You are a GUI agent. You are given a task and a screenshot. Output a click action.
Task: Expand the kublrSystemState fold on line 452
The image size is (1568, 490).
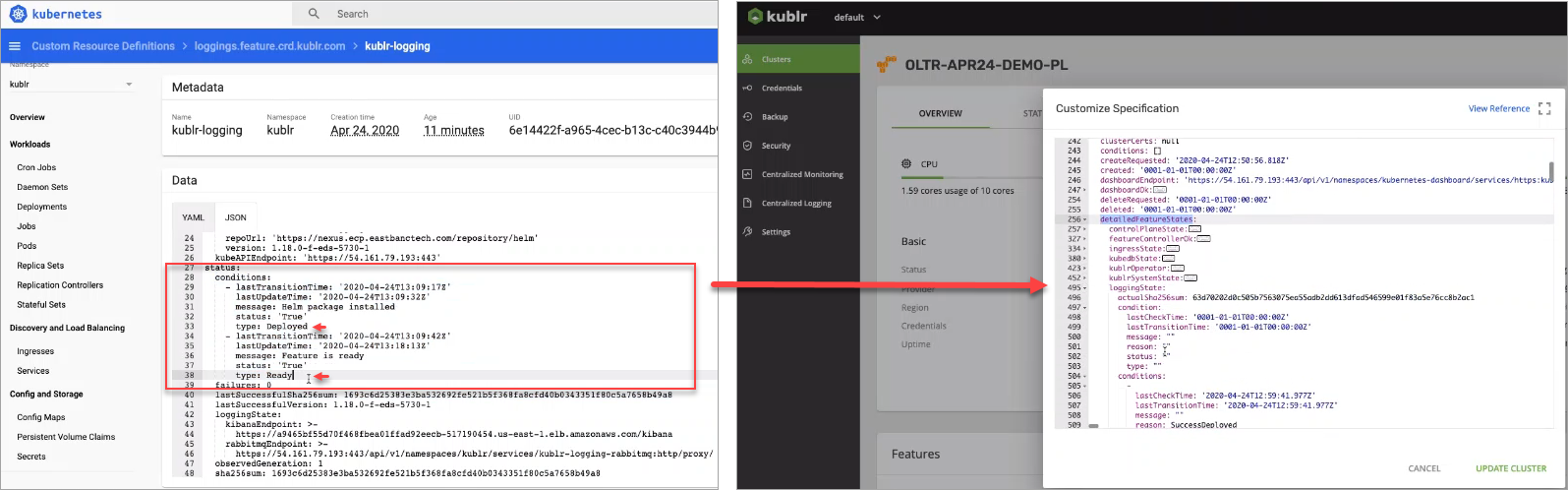1085,277
